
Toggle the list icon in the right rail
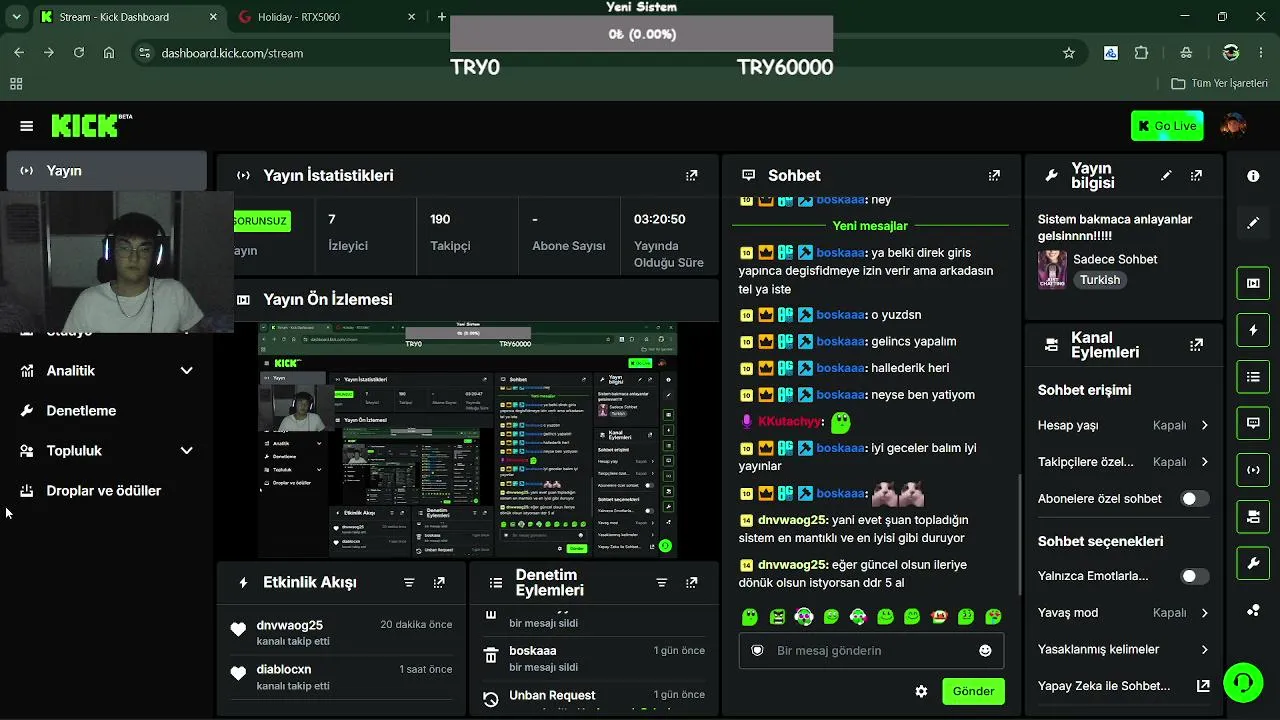[1253, 377]
